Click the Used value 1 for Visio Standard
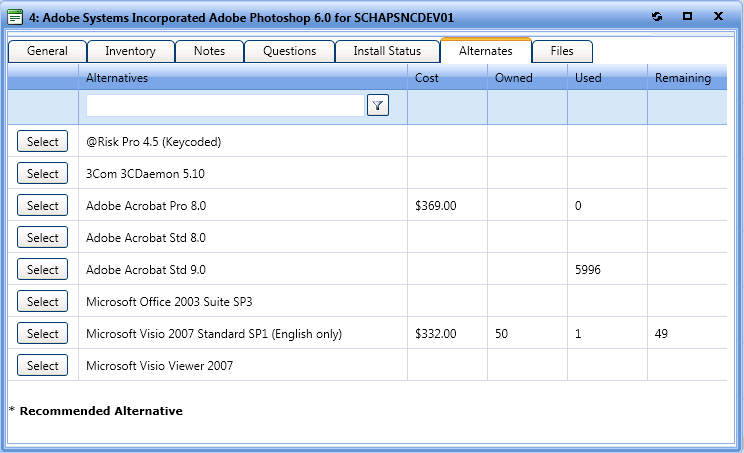 [x=578, y=333]
